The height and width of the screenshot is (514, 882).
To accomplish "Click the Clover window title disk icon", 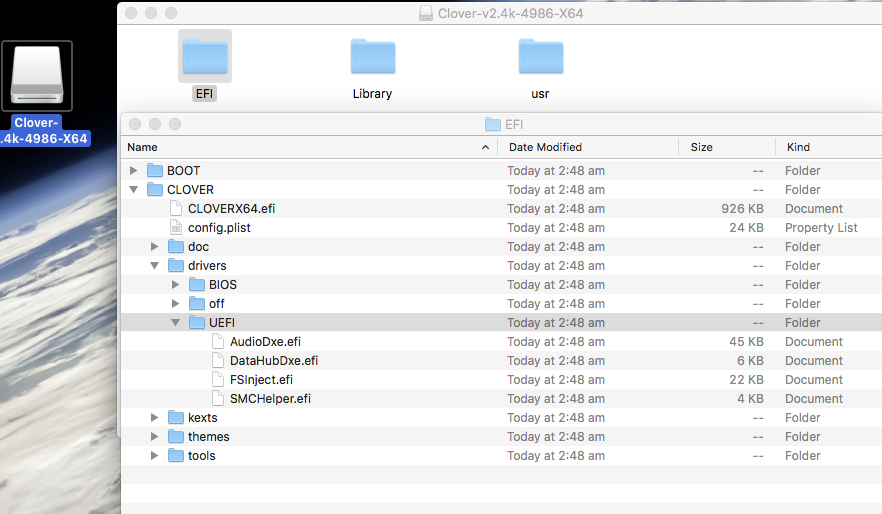I will [x=426, y=13].
